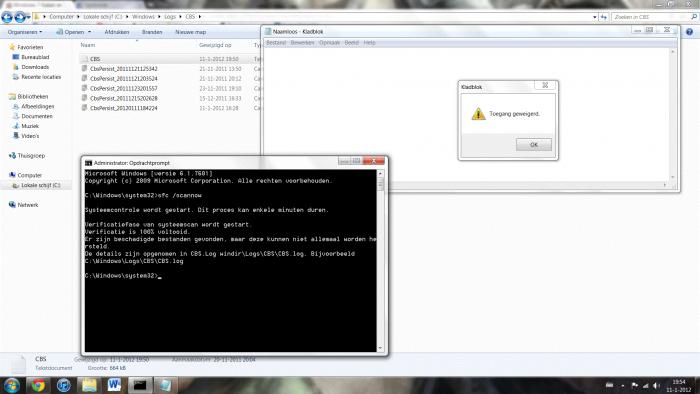
Task: Select Downloads in the Favorieten sidebar
Action: (x=35, y=67)
